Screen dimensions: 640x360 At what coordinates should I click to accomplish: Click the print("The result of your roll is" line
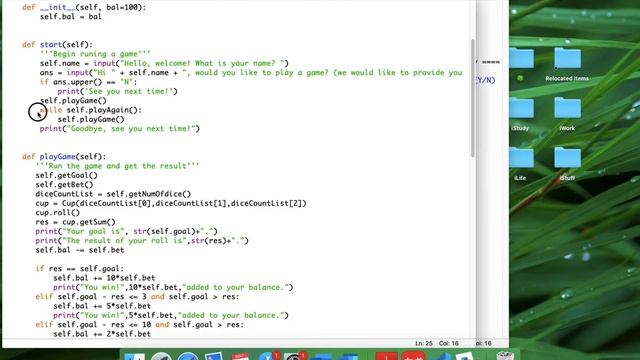click(142, 241)
